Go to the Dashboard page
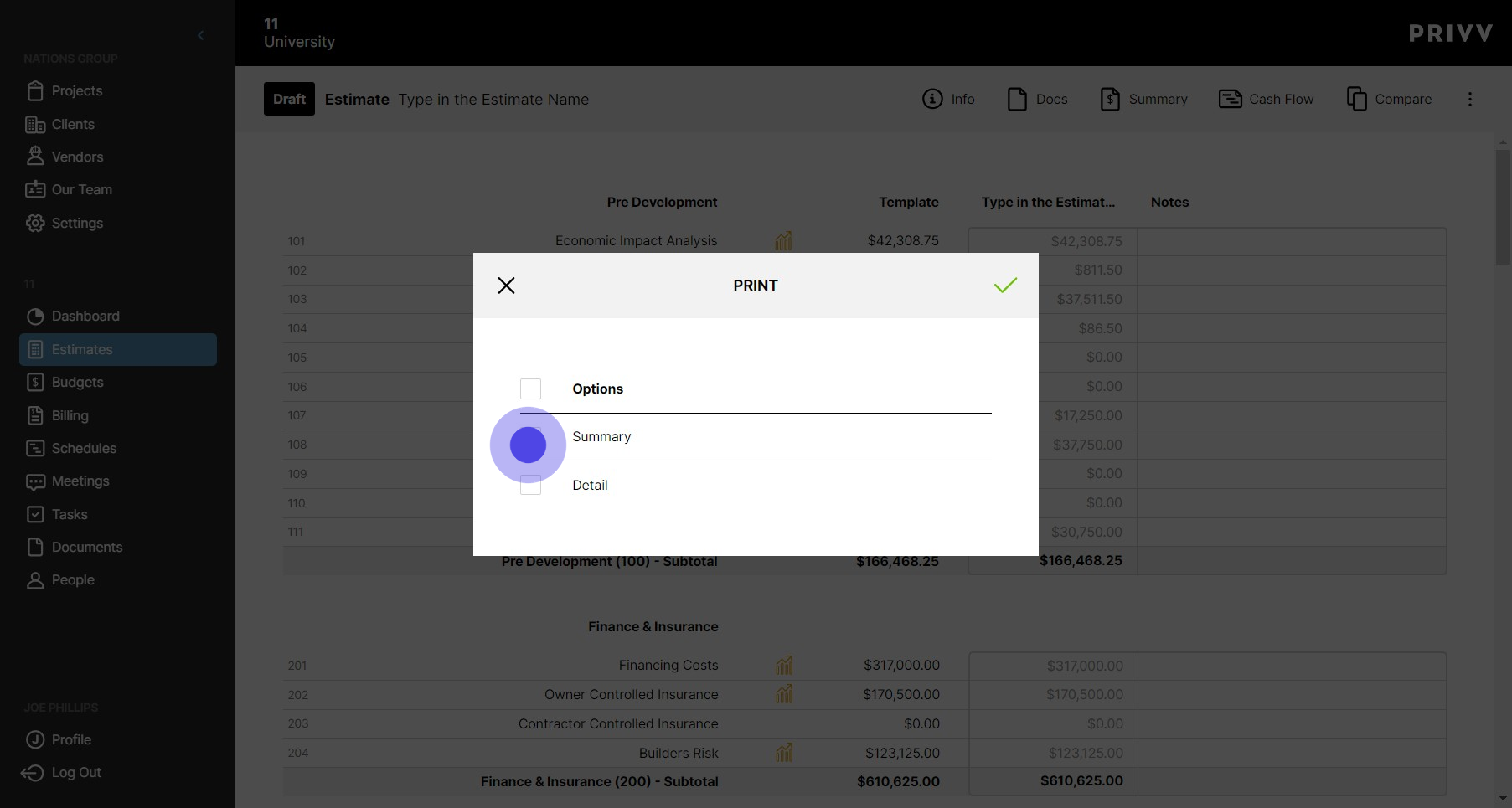The image size is (1512, 808). coord(85,316)
